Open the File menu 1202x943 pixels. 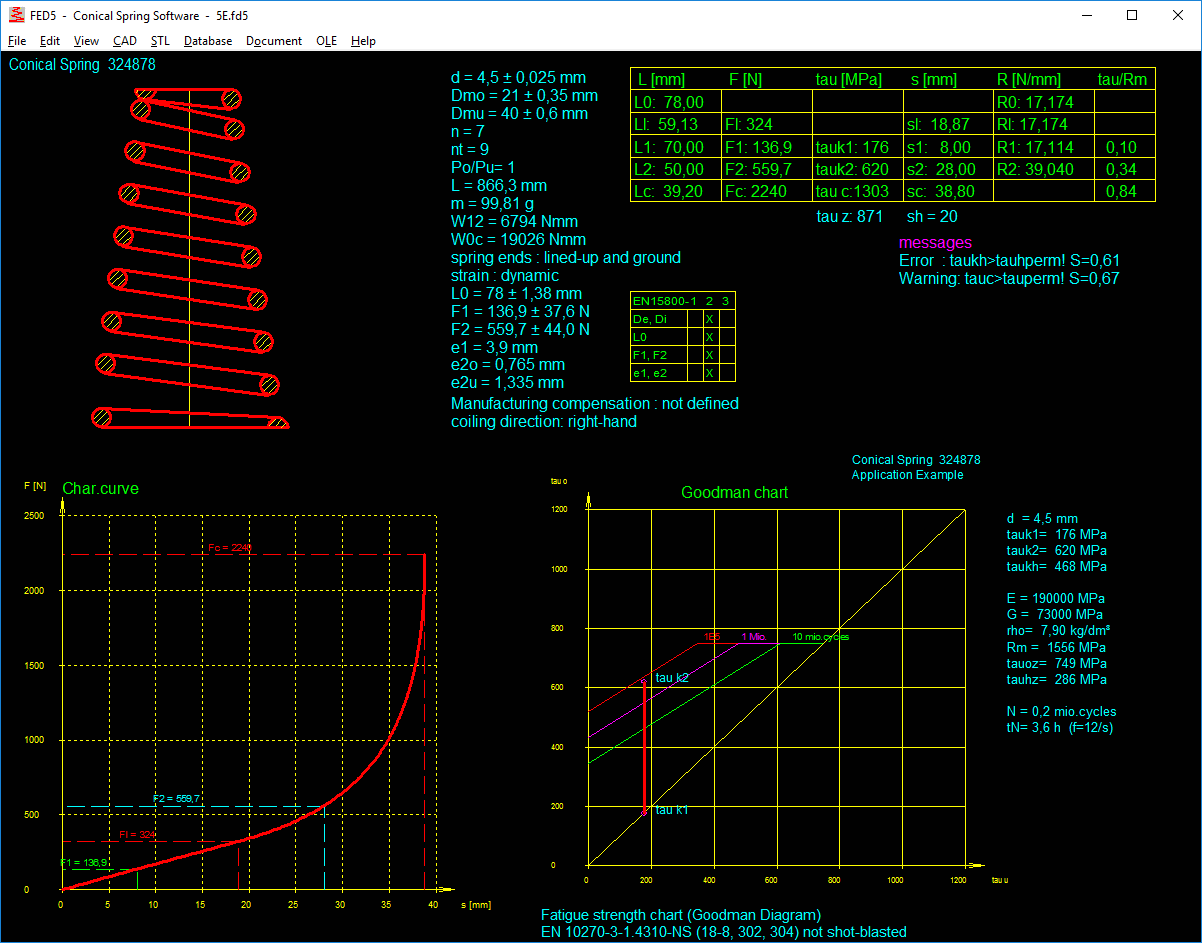pos(17,41)
